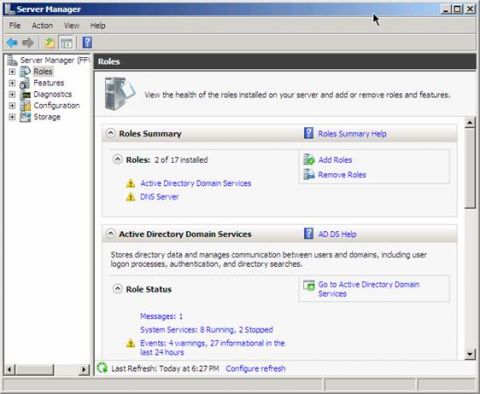The width and height of the screenshot is (480, 394).
Task: Click the tree pane horizontal scrollbar thumb
Action: 34,369
